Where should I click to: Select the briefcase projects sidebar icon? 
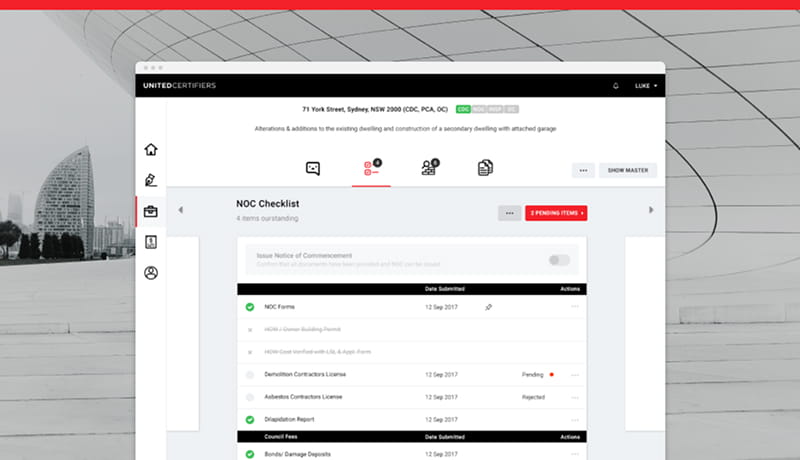coord(151,211)
